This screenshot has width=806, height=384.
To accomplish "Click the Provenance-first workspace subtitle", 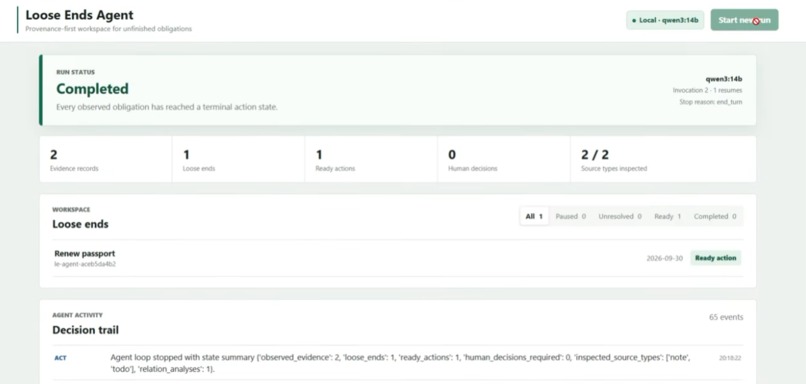I will click(x=108, y=29).
